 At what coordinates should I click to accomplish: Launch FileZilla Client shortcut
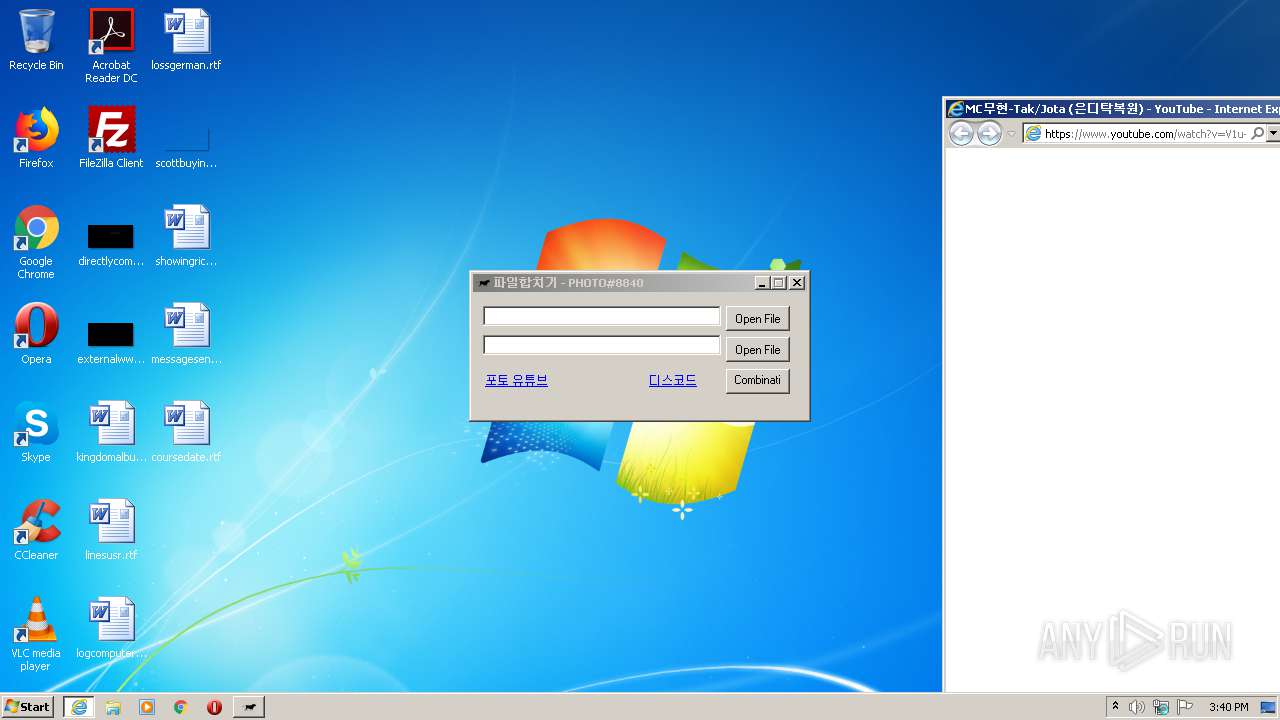point(111,138)
